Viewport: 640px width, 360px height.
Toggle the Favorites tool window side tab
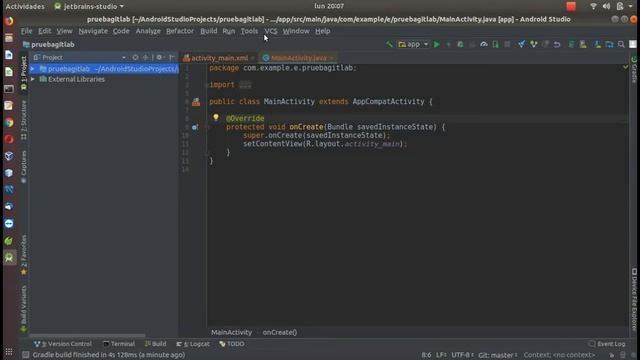24,255
